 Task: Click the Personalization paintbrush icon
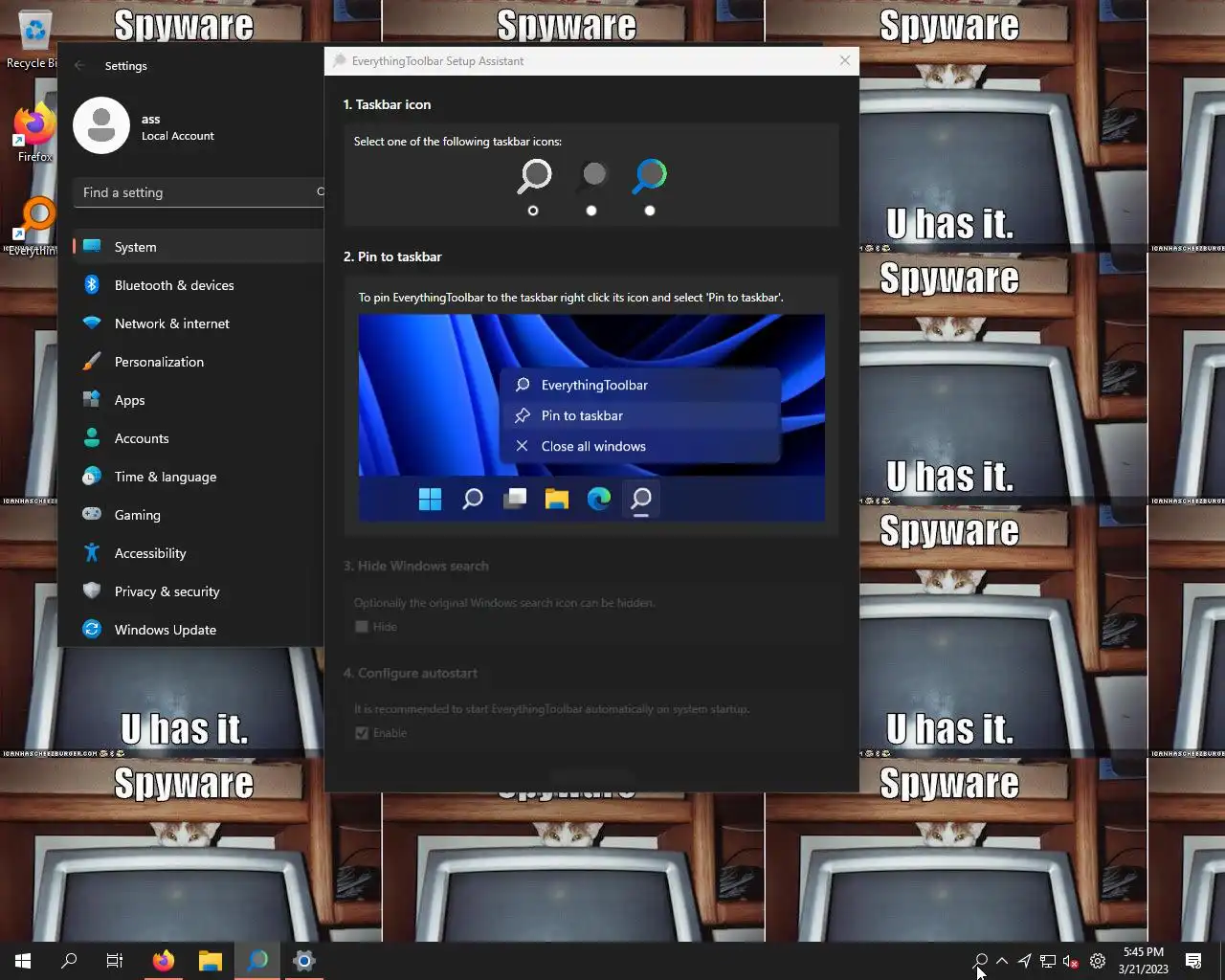(x=92, y=362)
